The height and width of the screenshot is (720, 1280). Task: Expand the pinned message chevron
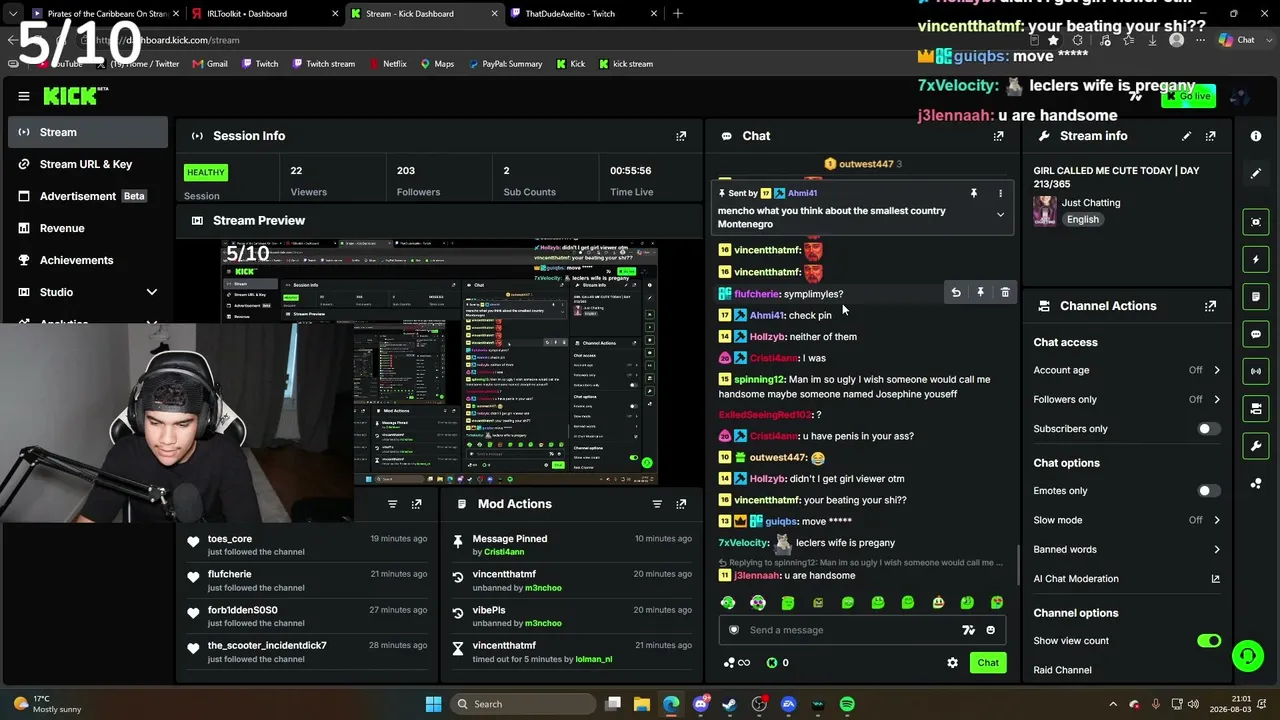(x=1000, y=215)
